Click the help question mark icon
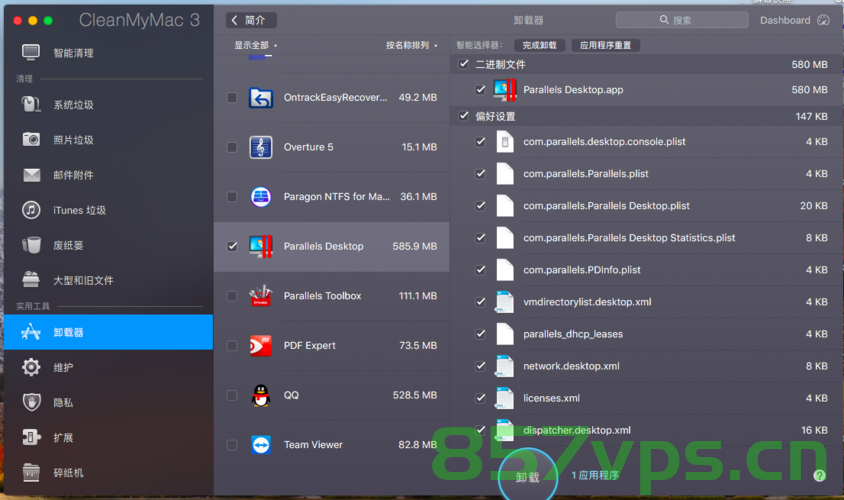Screen dimensions: 844x500 click(819, 475)
